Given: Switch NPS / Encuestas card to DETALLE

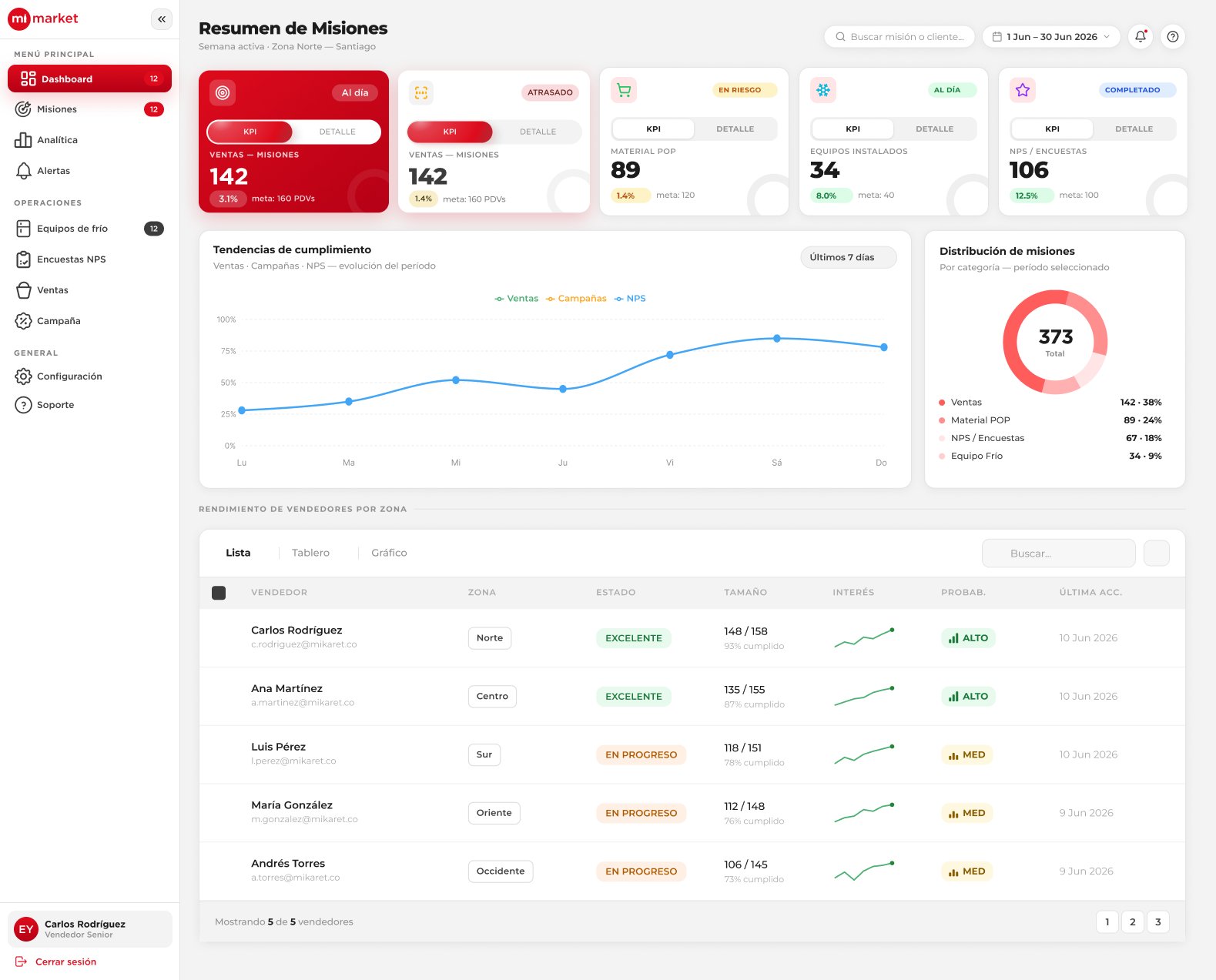Looking at the screenshot, I should (x=1134, y=129).
